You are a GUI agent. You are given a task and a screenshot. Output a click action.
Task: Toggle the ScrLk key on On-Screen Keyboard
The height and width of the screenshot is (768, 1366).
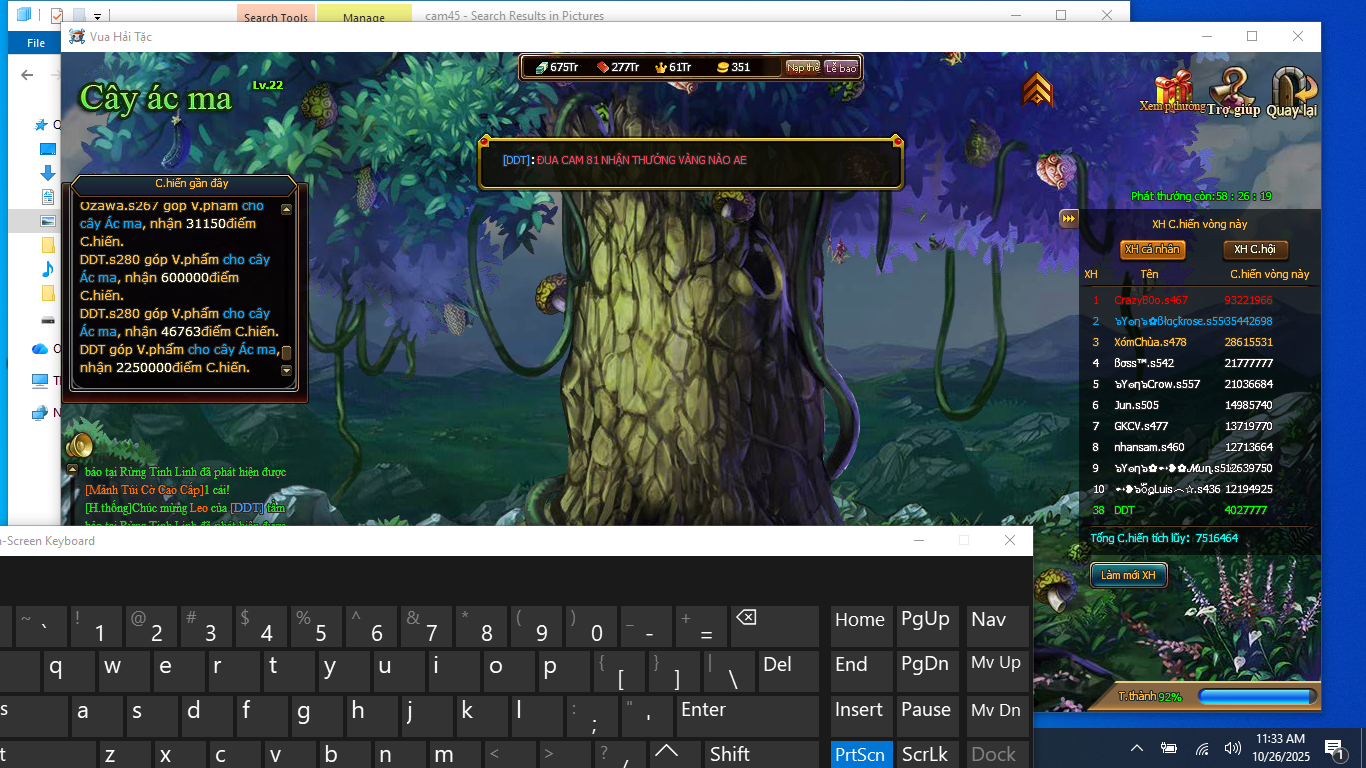point(927,754)
